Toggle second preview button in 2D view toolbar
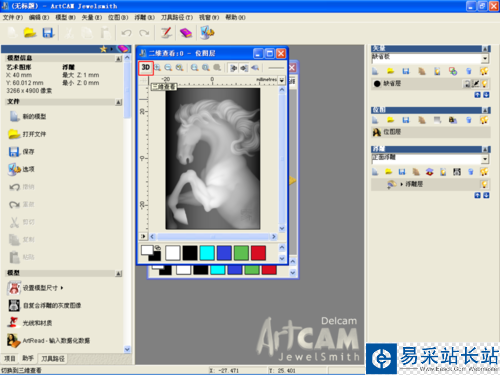 [244, 68]
